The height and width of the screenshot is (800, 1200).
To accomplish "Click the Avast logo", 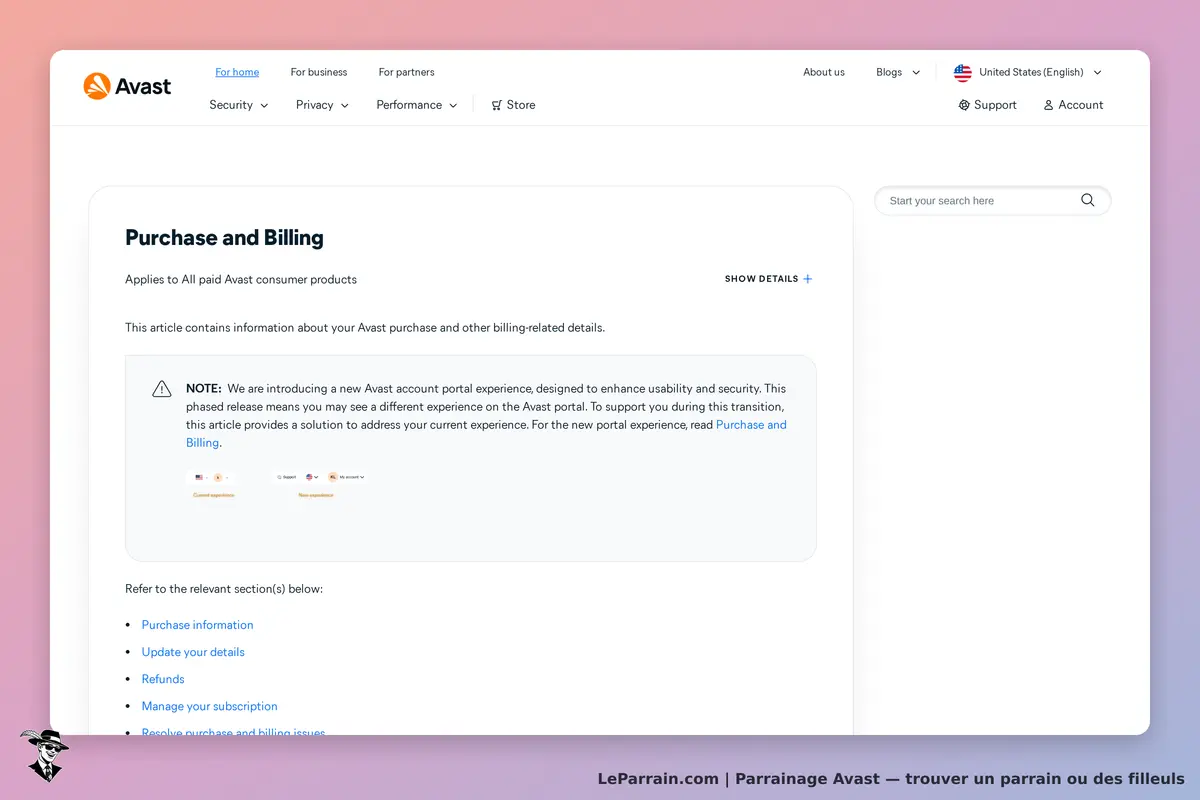I will pos(127,86).
